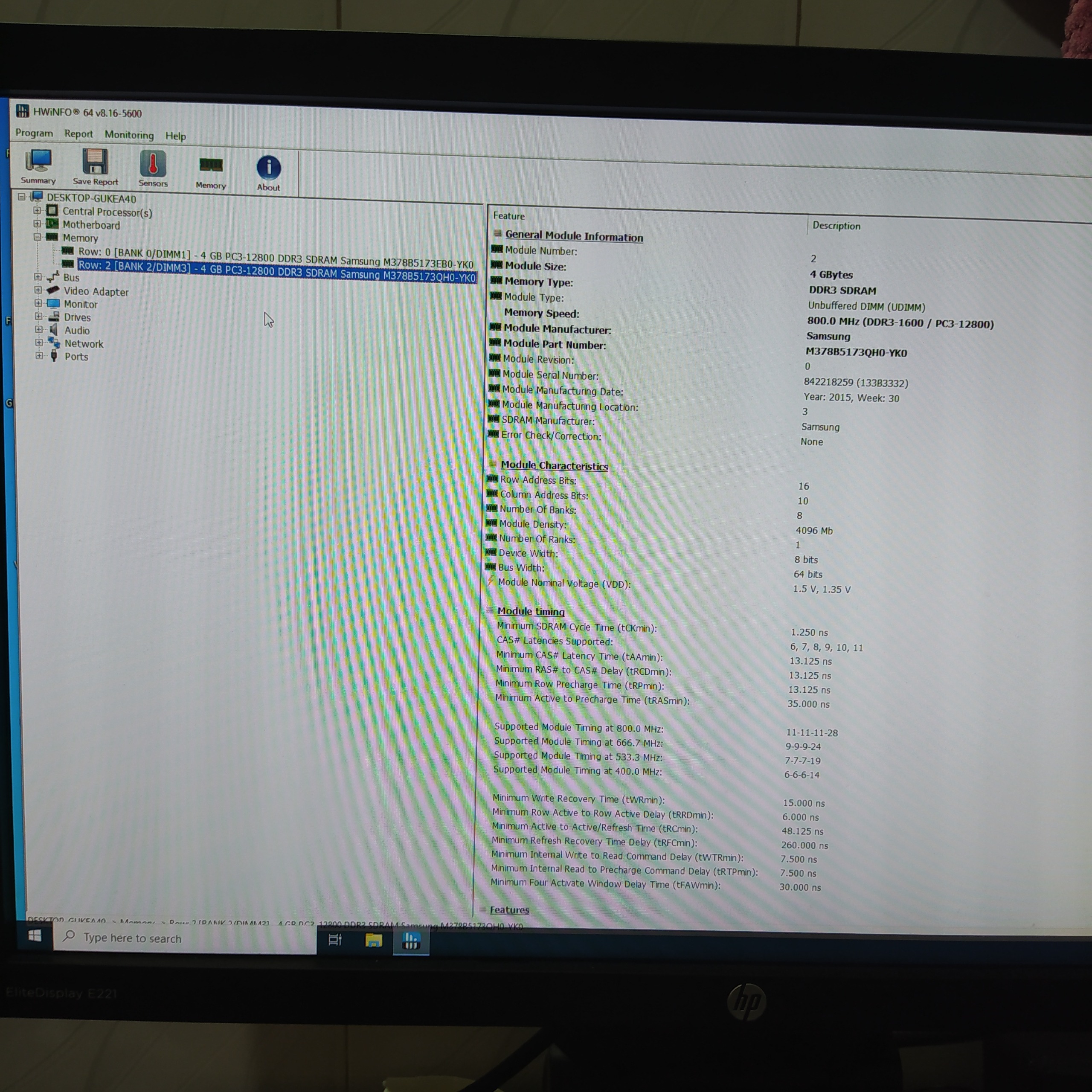Click the Monitor tree icon
This screenshot has height=1092, width=1092.
[53, 304]
